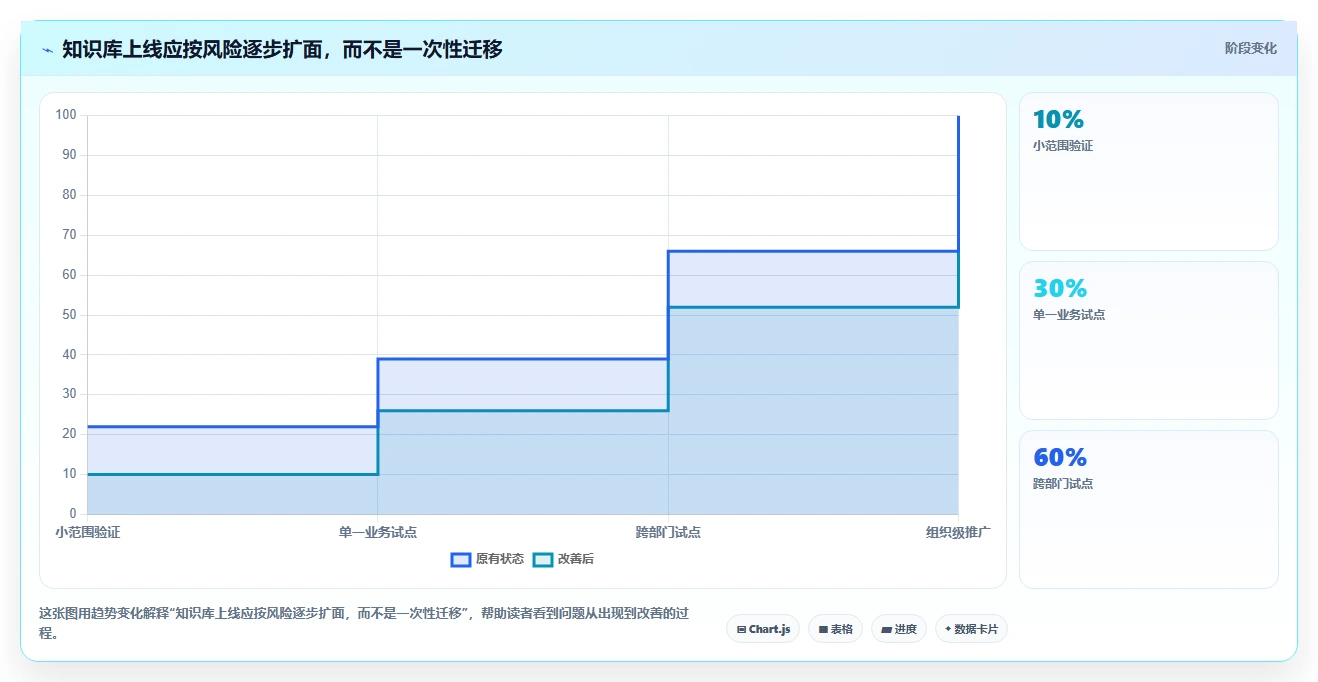Click the 跨部门试点 x-axis label
Image resolution: width=1318 pixels, height=682 pixels.
668,532
